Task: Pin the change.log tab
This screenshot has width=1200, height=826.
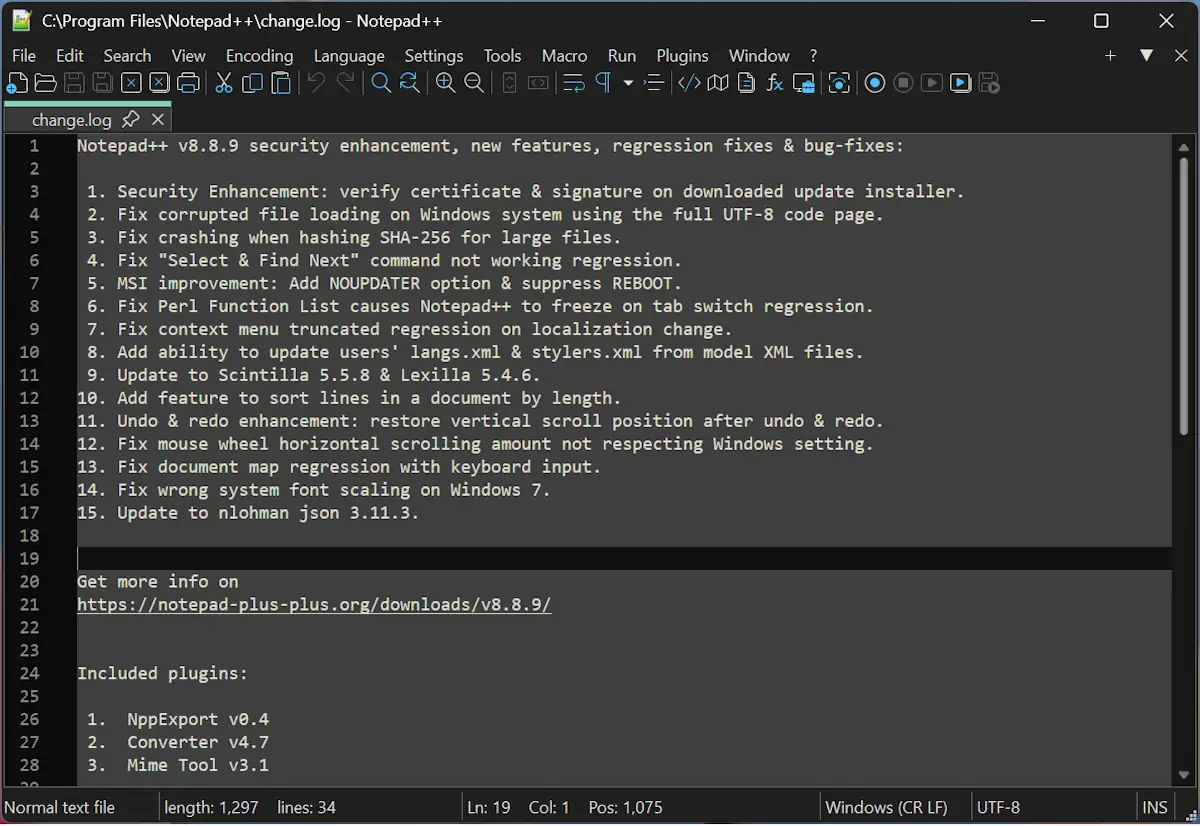Action: (130, 120)
